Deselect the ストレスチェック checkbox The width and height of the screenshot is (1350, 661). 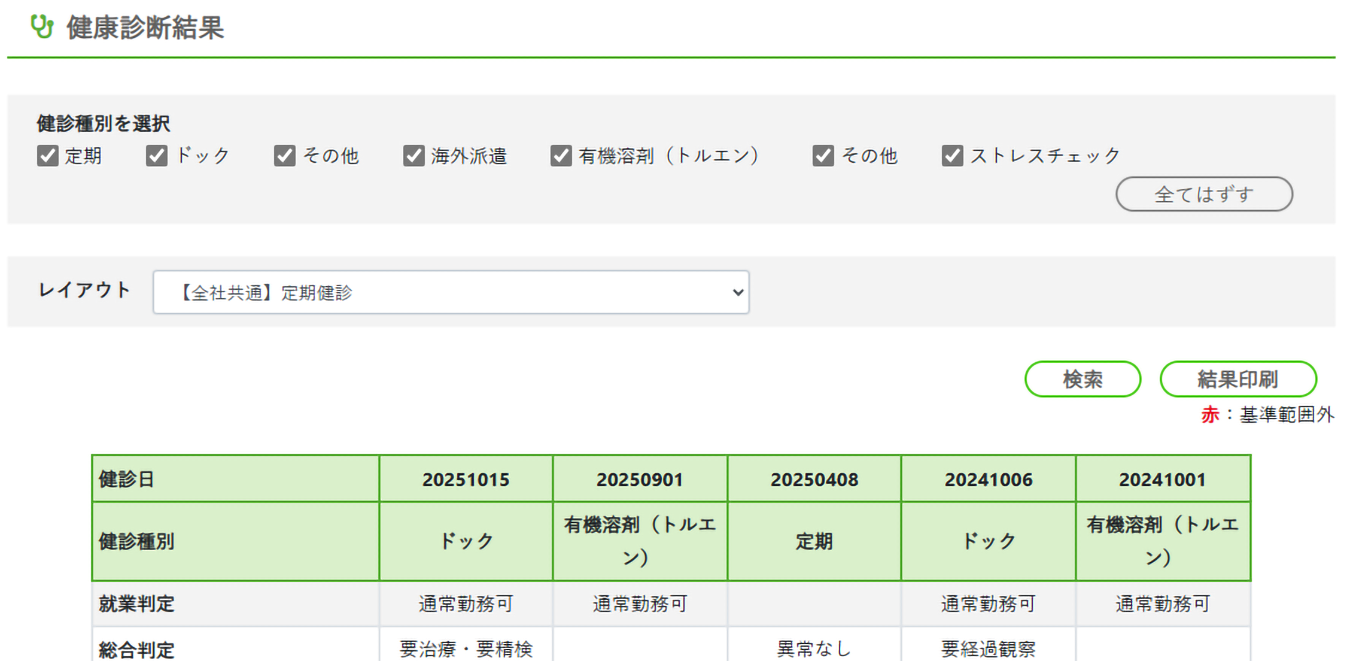tap(952, 155)
